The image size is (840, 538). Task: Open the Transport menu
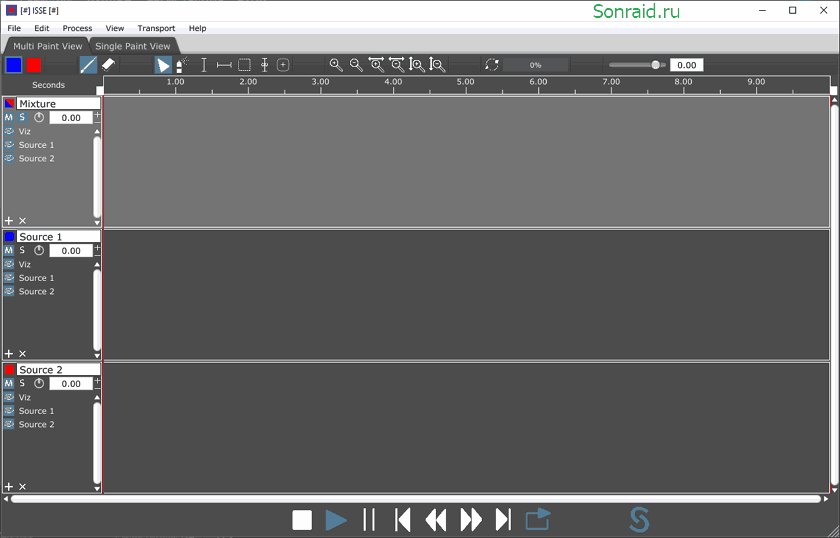pos(156,28)
